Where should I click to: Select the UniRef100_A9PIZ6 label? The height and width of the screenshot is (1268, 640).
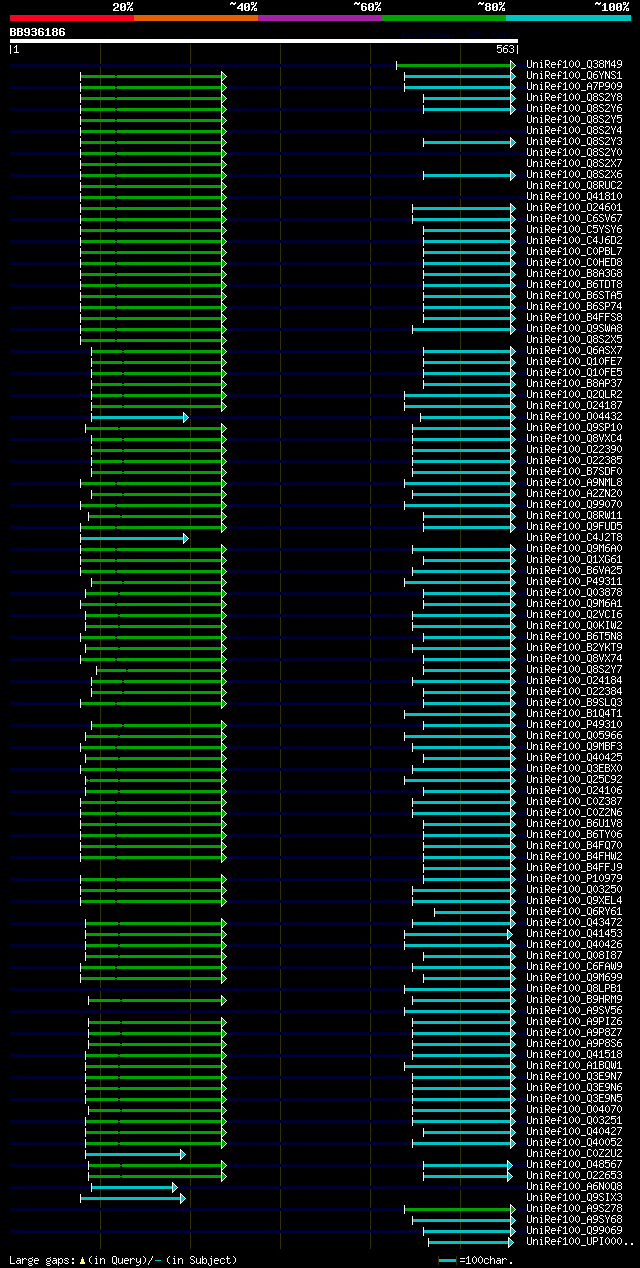pyautogui.click(x=576, y=1022)
